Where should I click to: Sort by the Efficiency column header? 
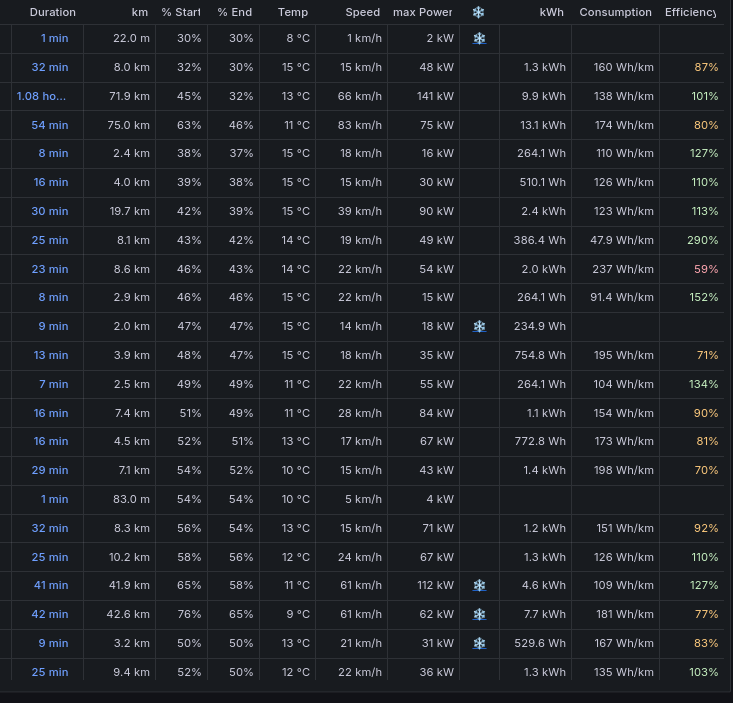(690, 12)
